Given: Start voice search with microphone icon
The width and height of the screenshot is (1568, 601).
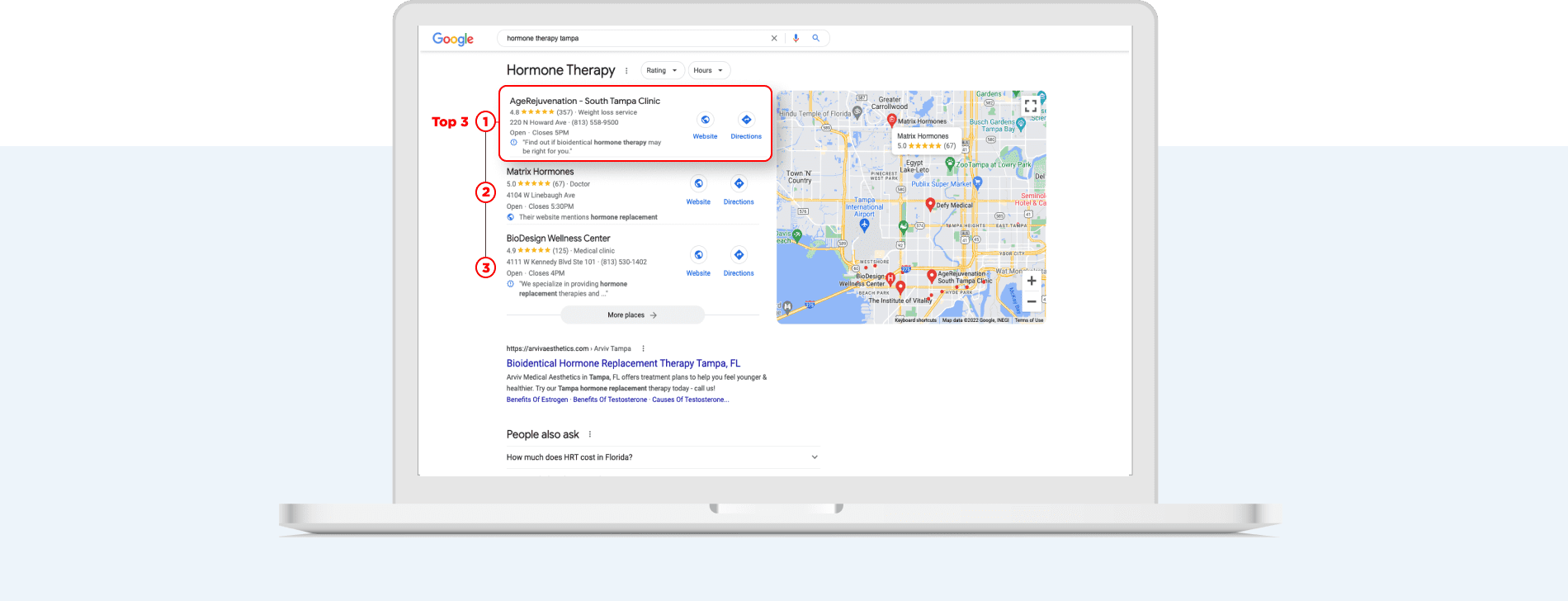Looking at the screenshot, I should (796, 38).
